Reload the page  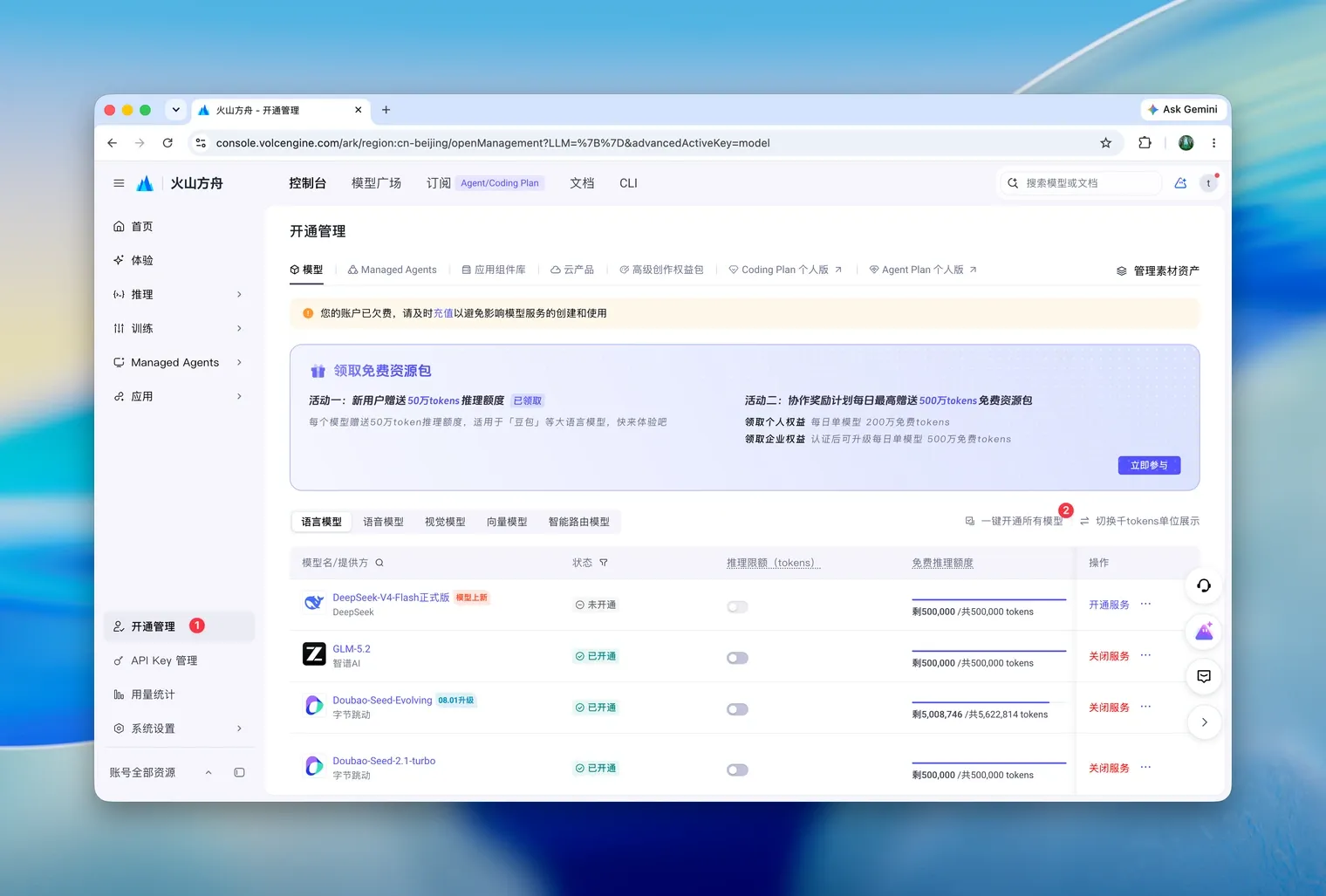coord(167,143)
